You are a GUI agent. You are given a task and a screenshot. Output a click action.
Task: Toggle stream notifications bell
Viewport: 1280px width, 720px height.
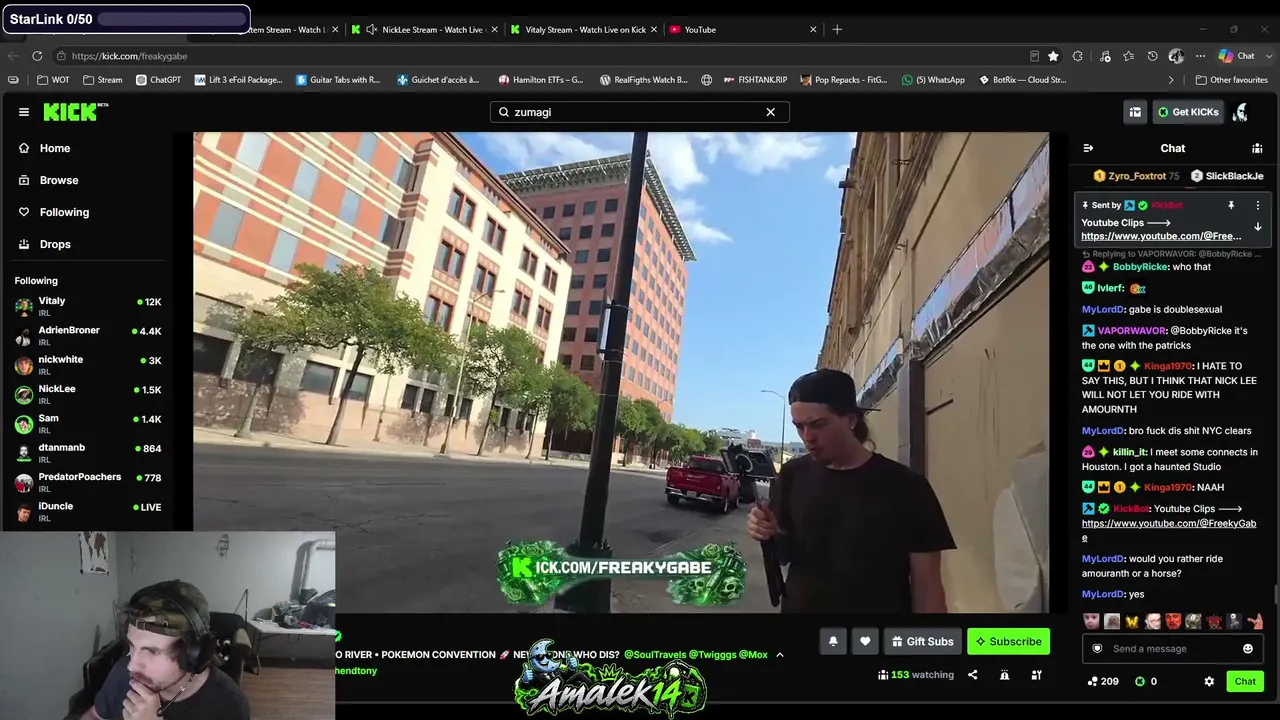(833, 641)
